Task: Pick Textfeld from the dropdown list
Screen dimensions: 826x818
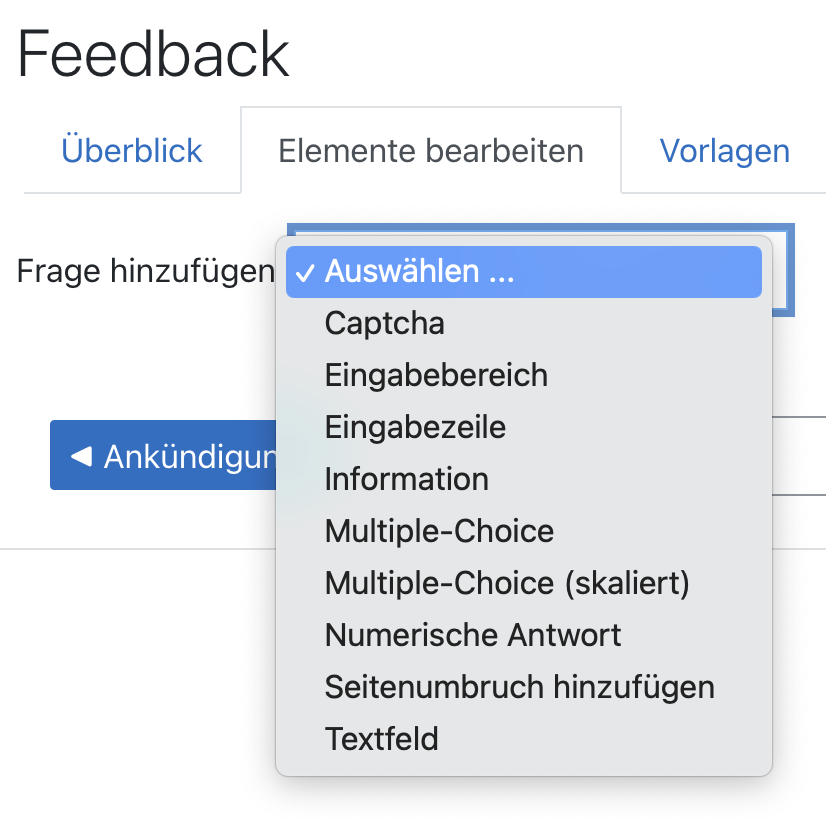Action: [x=381, y=739]
